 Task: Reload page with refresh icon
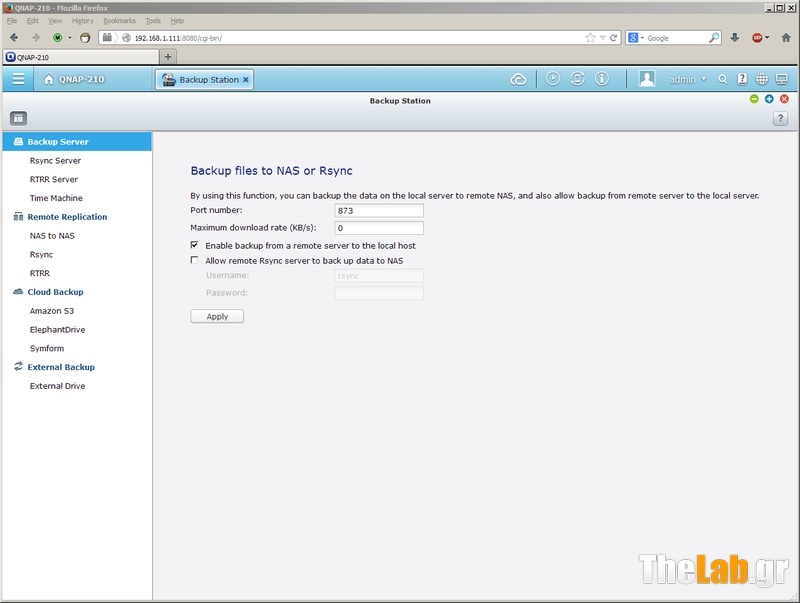coord(613,38)
